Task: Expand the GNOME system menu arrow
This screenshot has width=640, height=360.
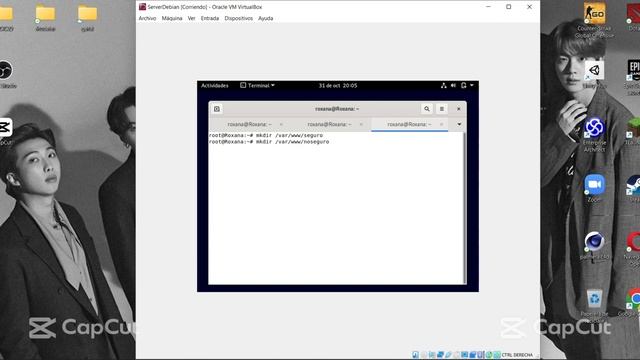Action: 472,85
